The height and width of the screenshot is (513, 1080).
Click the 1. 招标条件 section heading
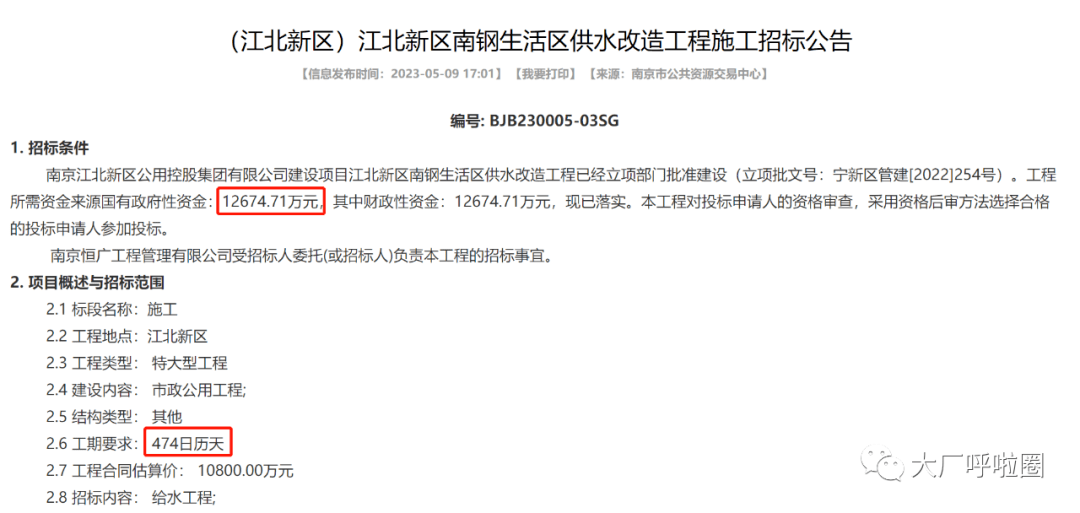(x=49, y=147)
